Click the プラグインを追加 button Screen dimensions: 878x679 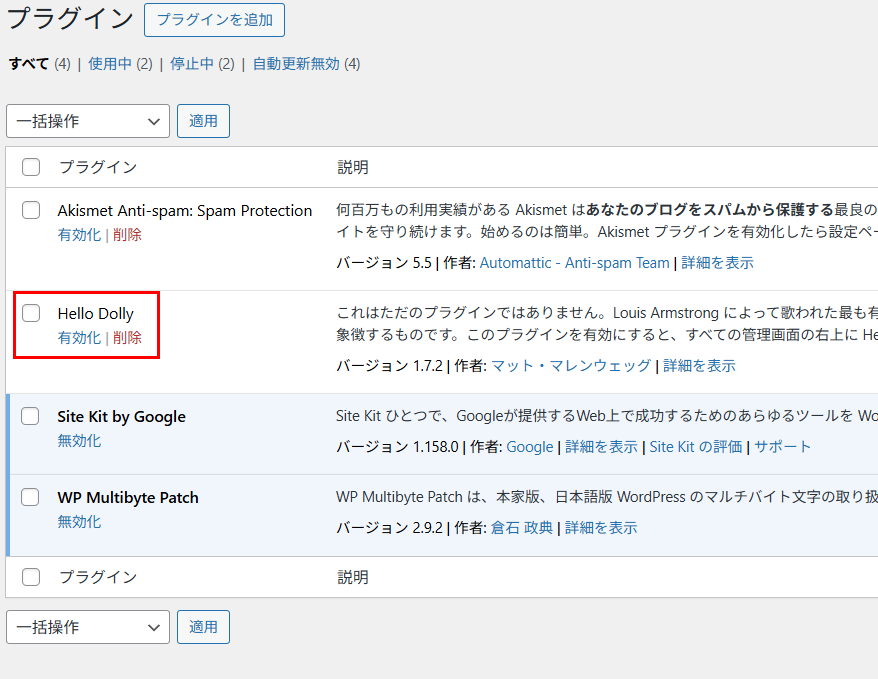click(x=214, y=20)
